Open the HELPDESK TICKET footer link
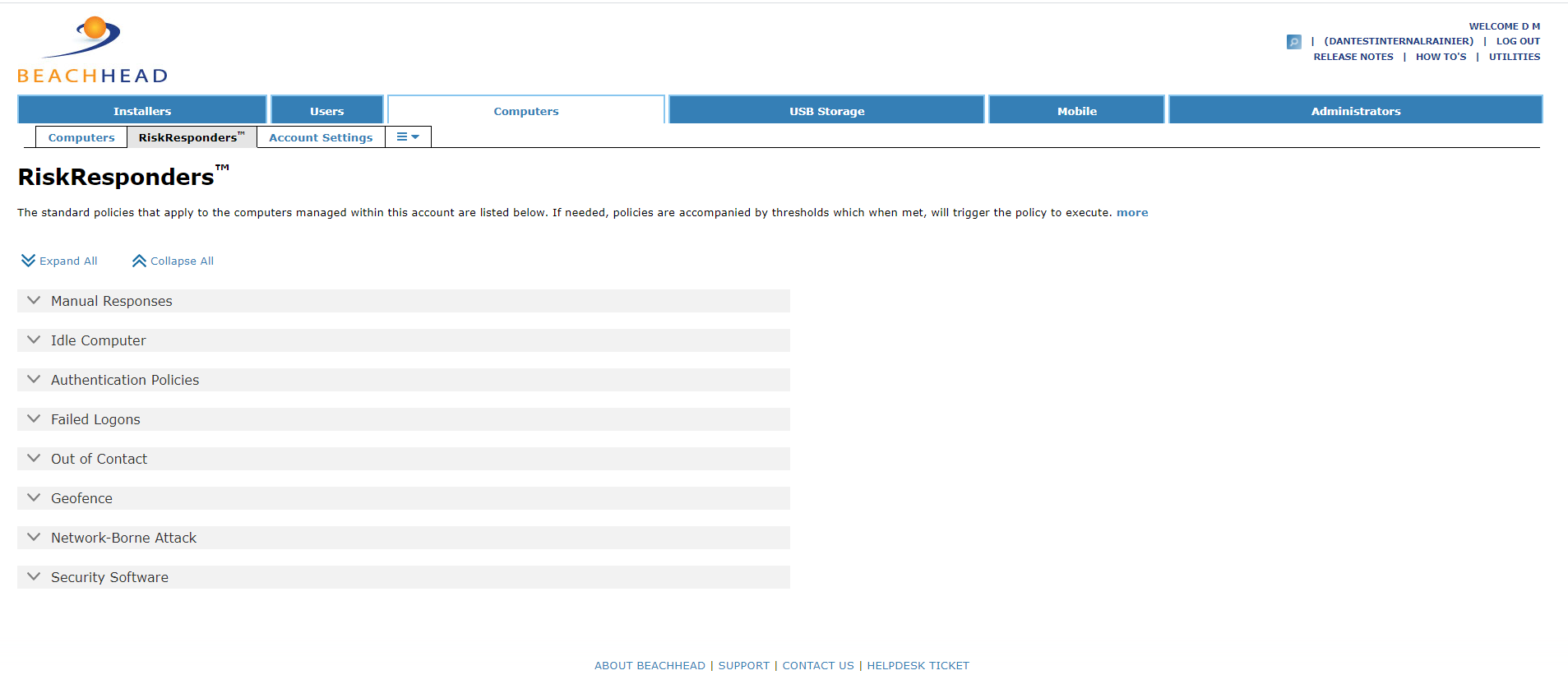 [918, 665]
